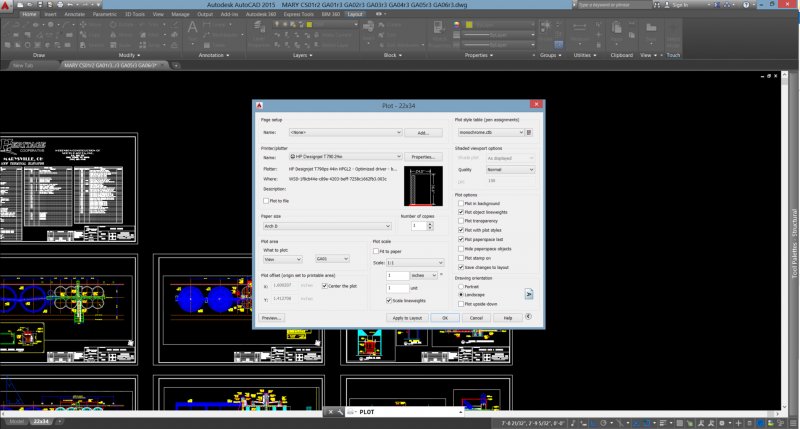Open the view name dropdown showing GA01

tap(332, 259)
